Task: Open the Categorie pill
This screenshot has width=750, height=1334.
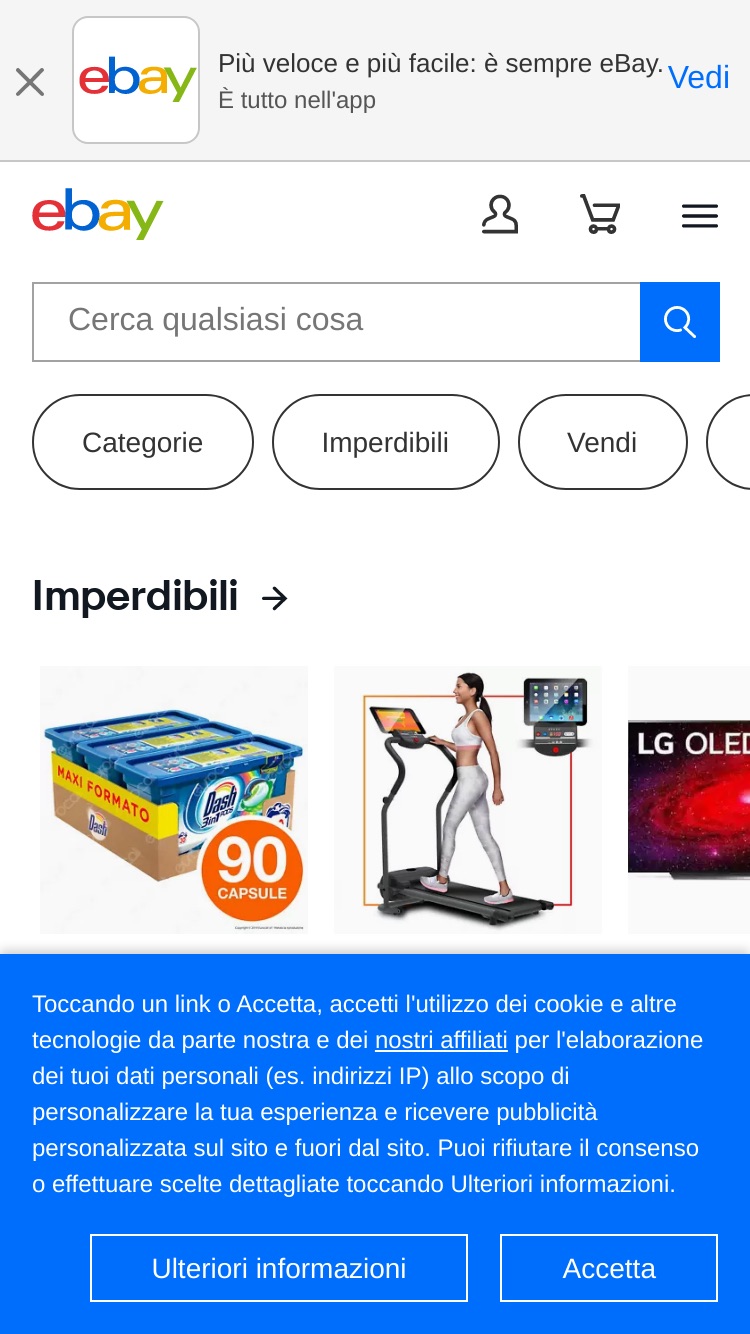Action: click(x=143, y=442)
